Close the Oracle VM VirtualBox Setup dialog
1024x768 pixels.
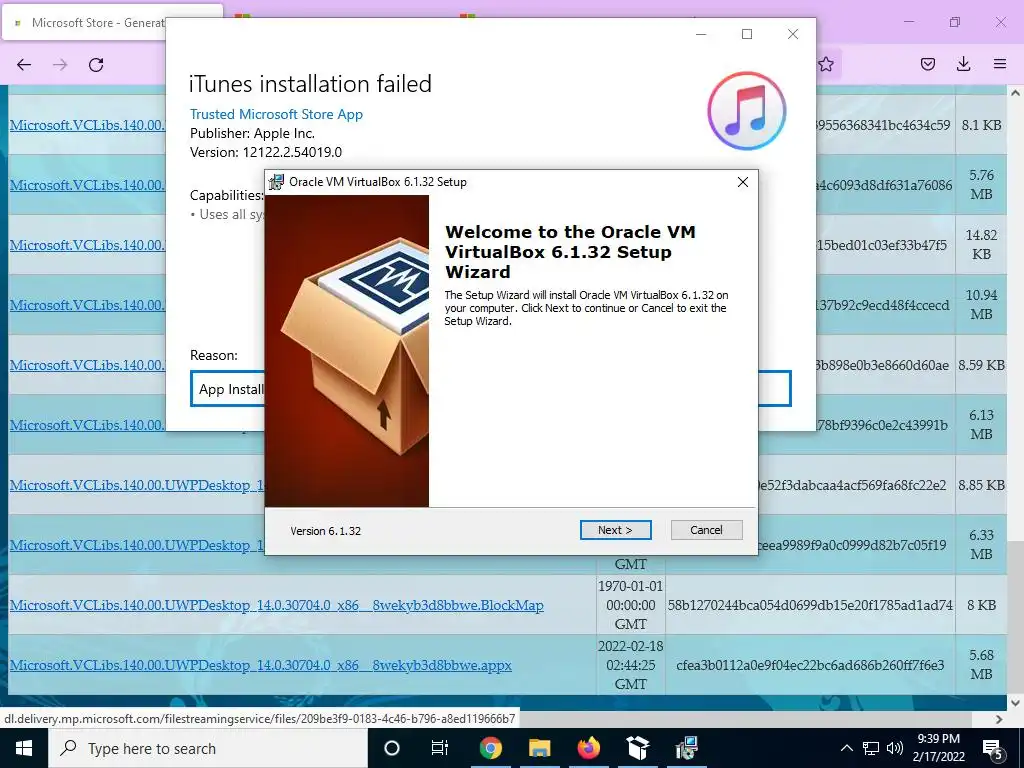pos(743,182)
